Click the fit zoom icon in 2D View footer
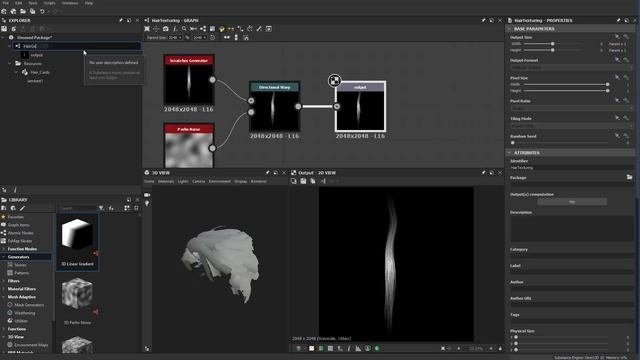The height and width of the screenshot is (360, 640). pyautogui.click(x=443, y=348)
